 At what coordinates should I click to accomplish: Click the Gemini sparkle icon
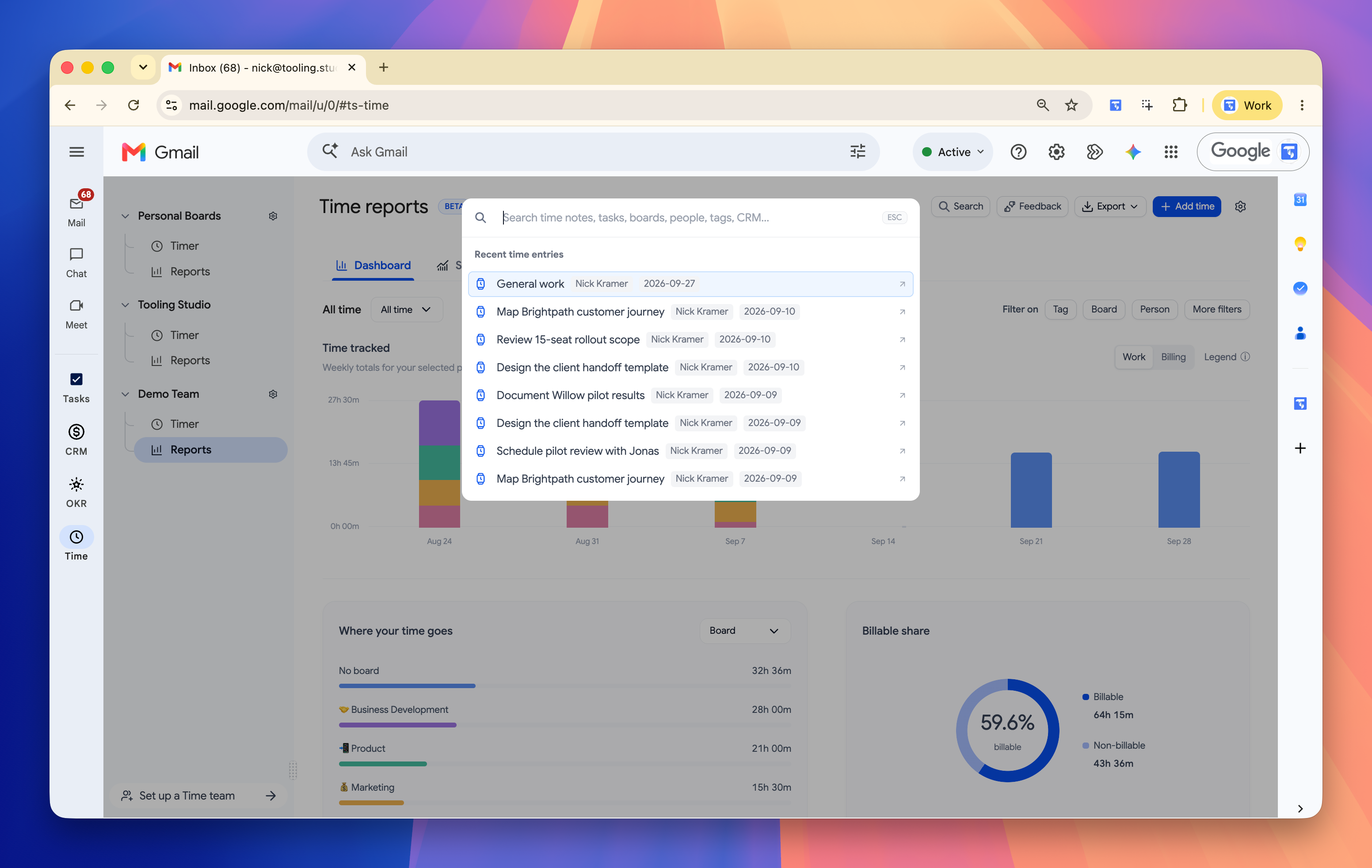pyautogui.click(x=1133, y=152)
